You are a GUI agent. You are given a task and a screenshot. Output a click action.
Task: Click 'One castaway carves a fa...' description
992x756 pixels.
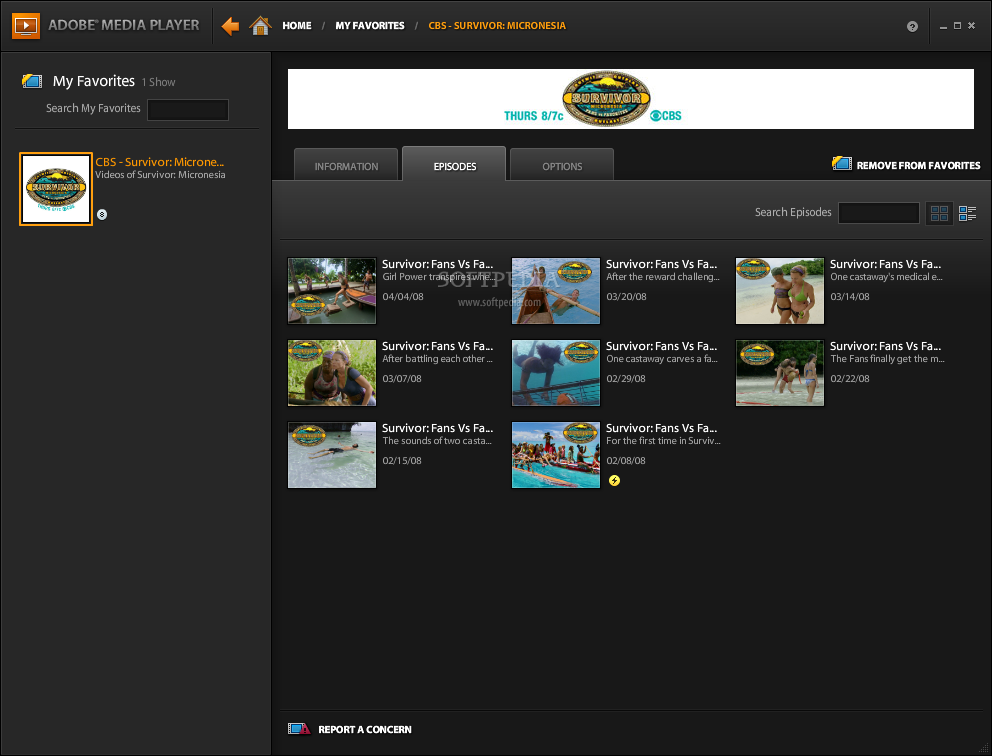[x=662, y=359]
